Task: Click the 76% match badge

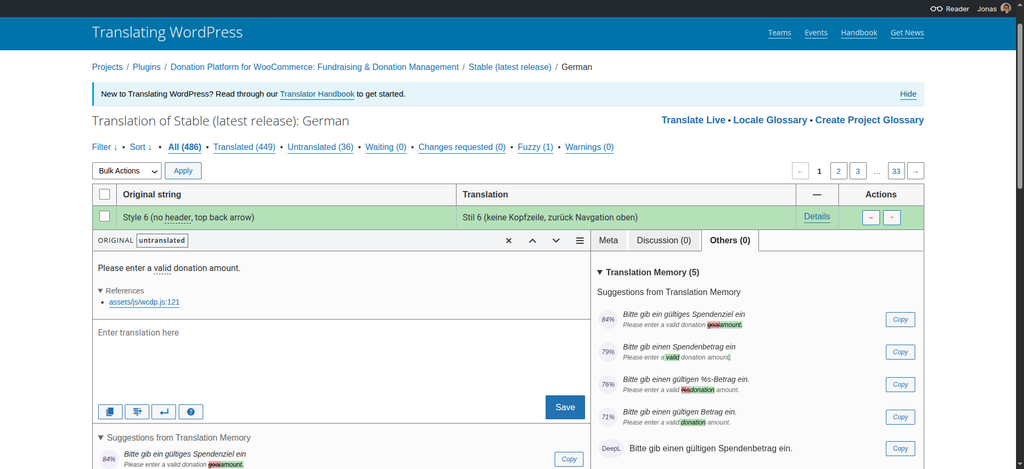Action: click(608, 385)
